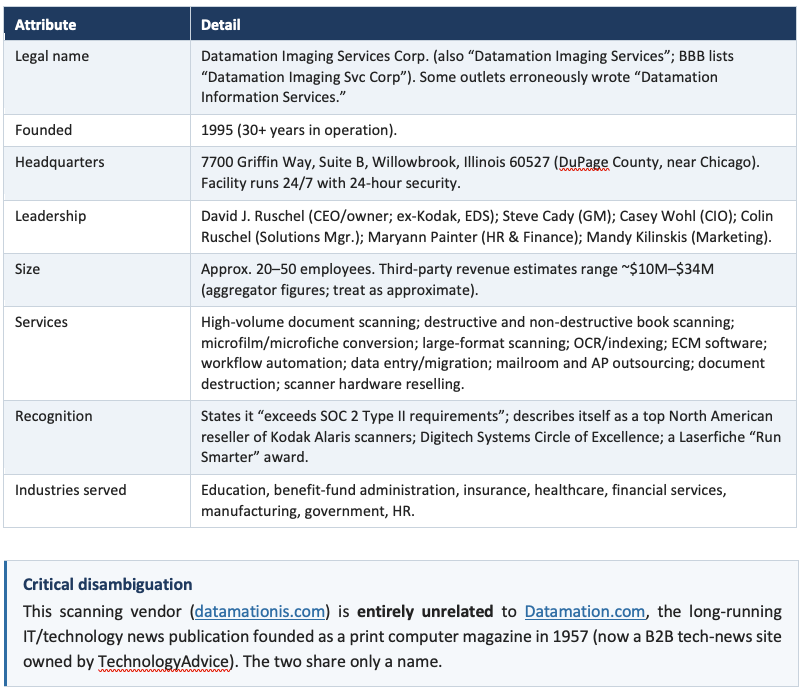The height and width of the screenshot is (699, 810).
Task: Click the text 'Education, benefit-fund administration'
Action: click(x=328, y=490)
